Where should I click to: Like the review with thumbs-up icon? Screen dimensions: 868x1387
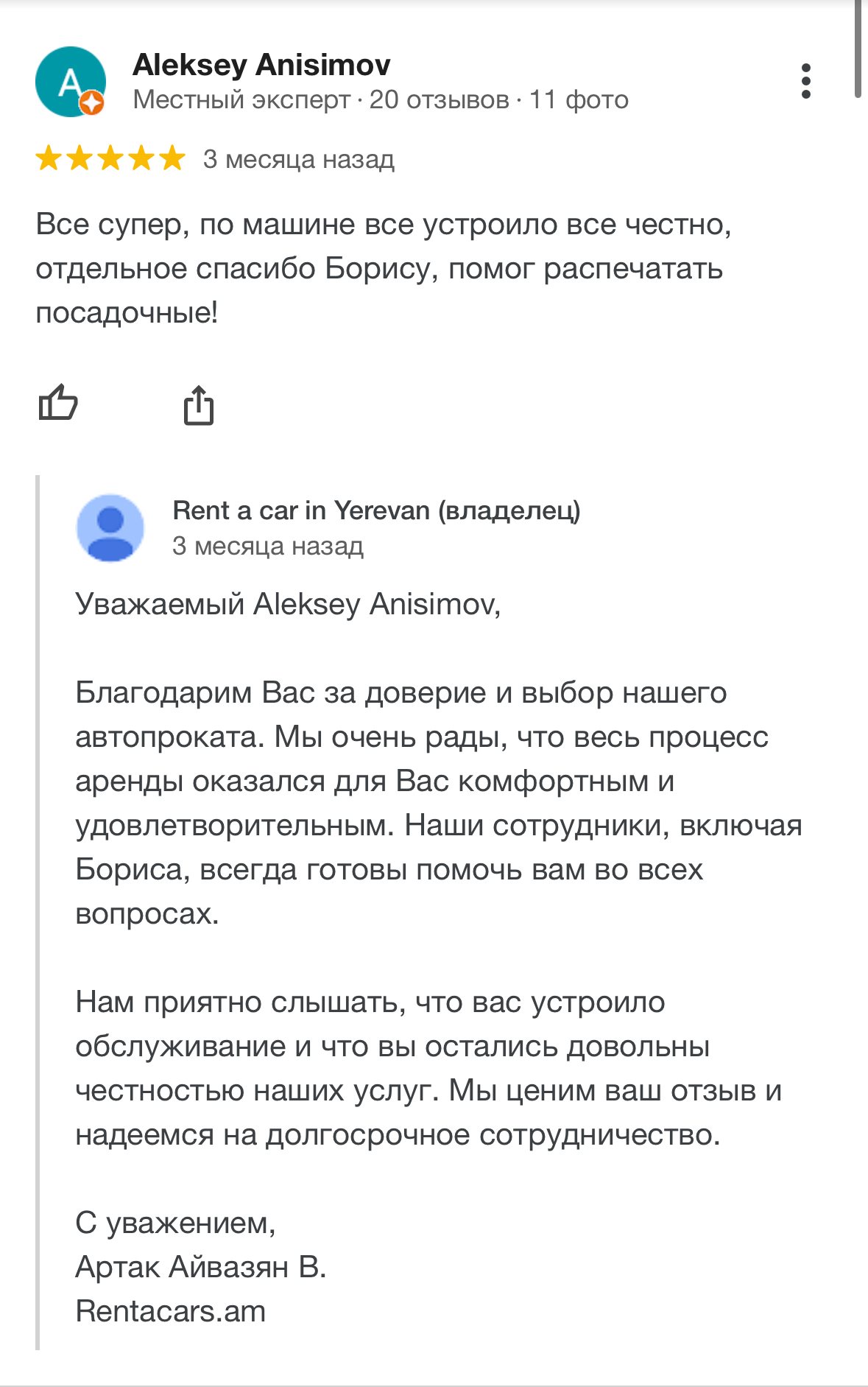pyautogui.click(x=58, y=402)
